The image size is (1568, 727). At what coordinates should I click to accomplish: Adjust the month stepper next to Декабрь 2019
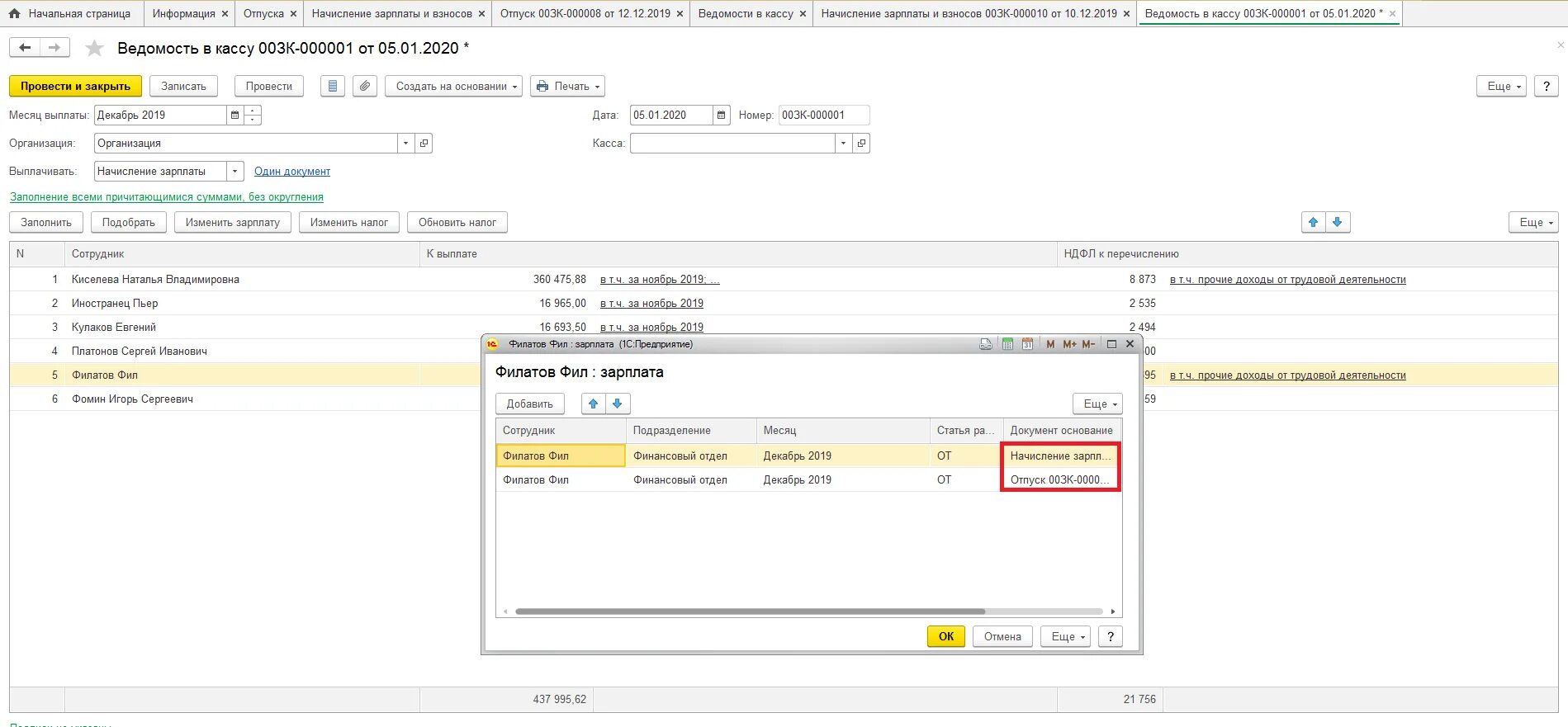253,116
